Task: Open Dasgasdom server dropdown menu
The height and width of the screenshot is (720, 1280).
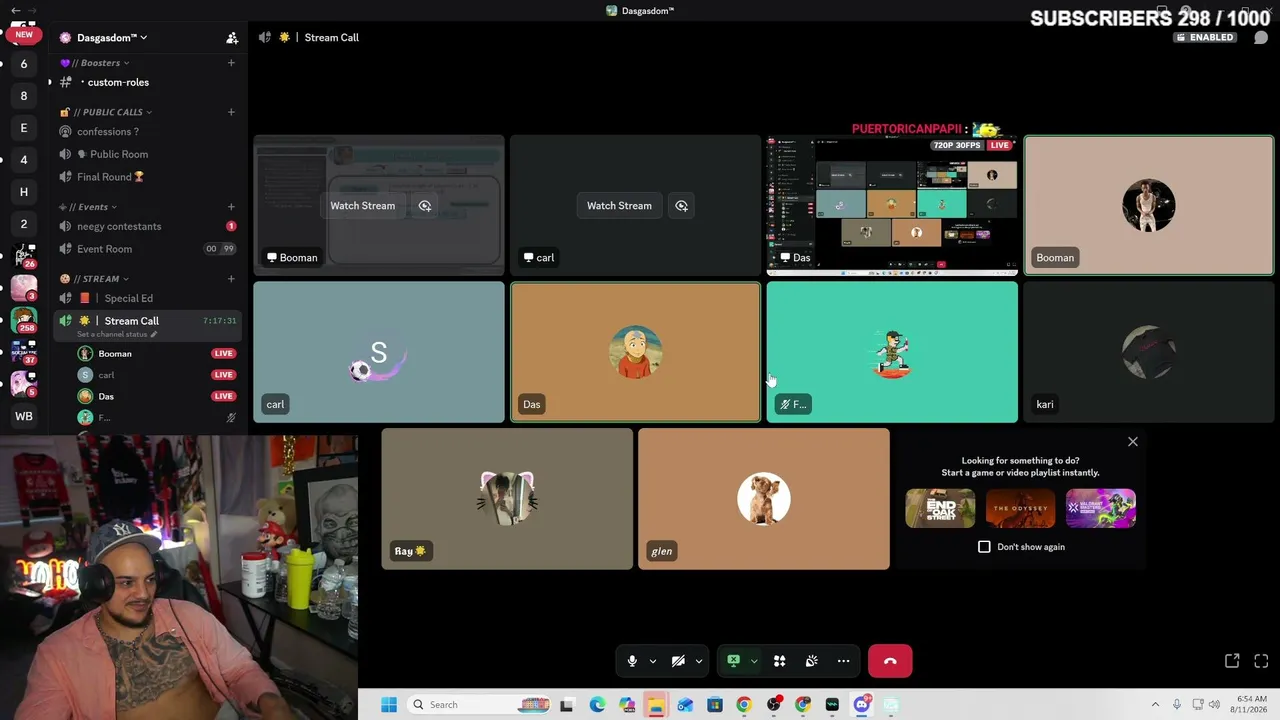Action: pos(112,38)
